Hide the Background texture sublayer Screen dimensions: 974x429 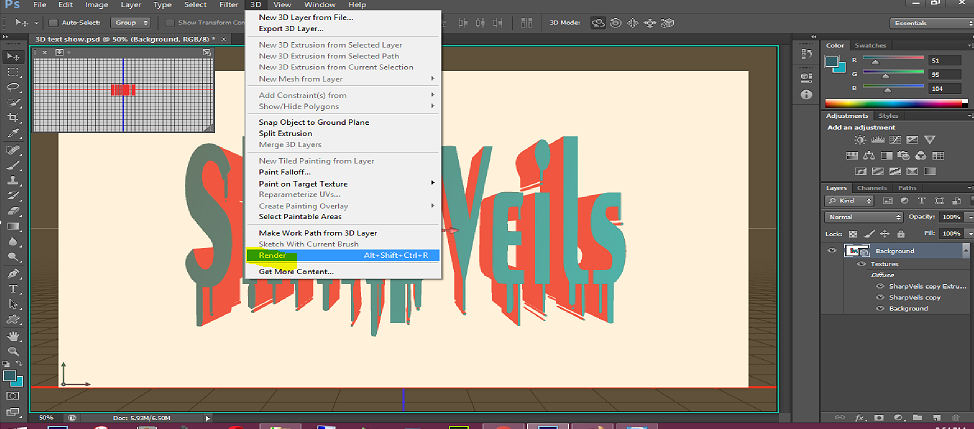[x=880, y=309]
